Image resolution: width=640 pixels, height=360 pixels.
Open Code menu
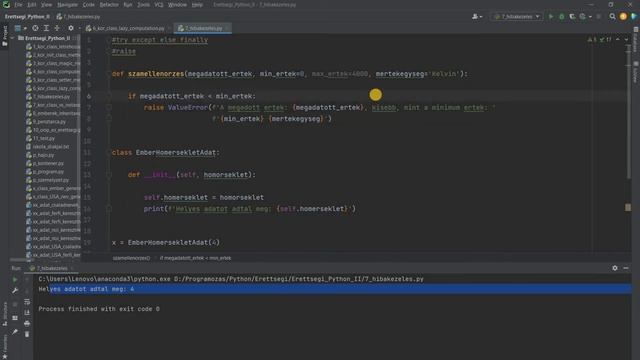pyautogui.click(x=89, y=5)
